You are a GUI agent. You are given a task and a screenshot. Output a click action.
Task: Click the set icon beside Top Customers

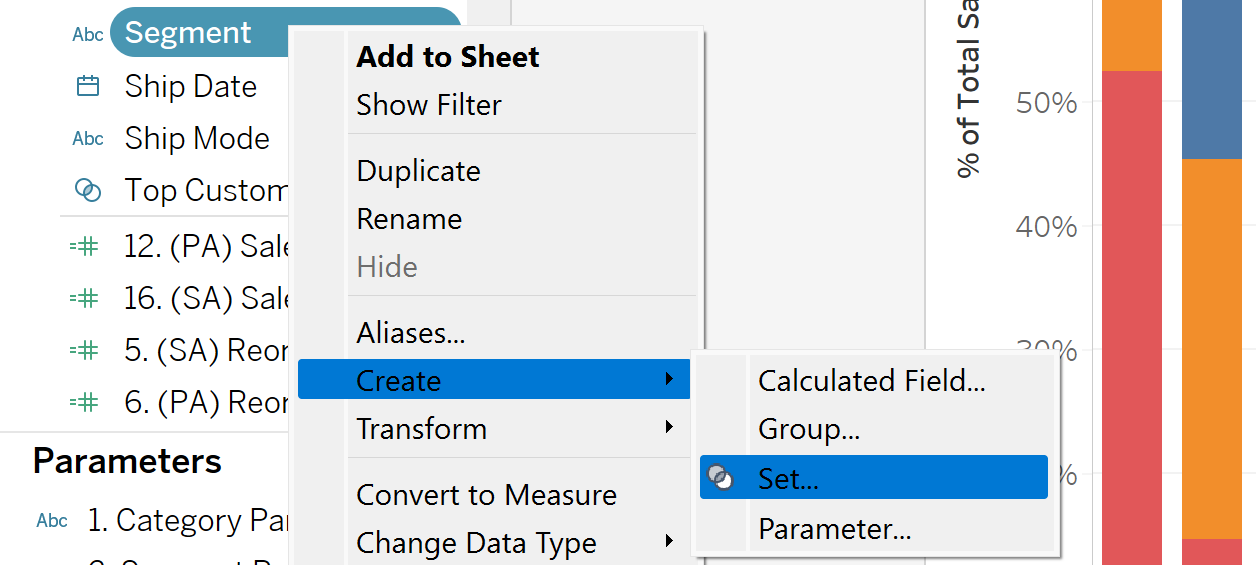click(x=88, y=190)
